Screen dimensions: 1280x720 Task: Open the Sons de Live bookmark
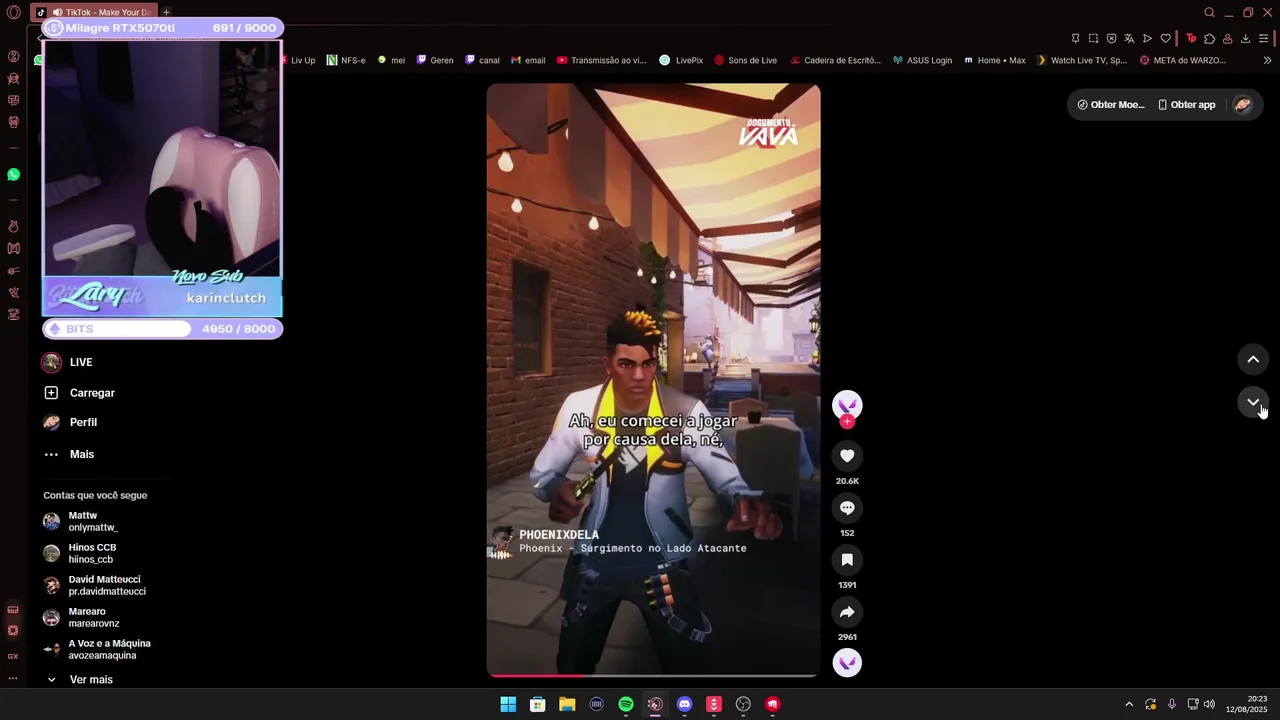tap(745, 60)
